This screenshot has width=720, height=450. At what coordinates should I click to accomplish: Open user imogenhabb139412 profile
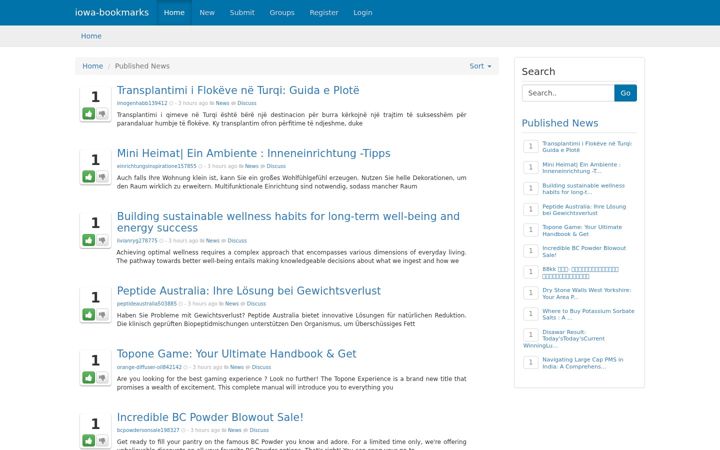142,103
